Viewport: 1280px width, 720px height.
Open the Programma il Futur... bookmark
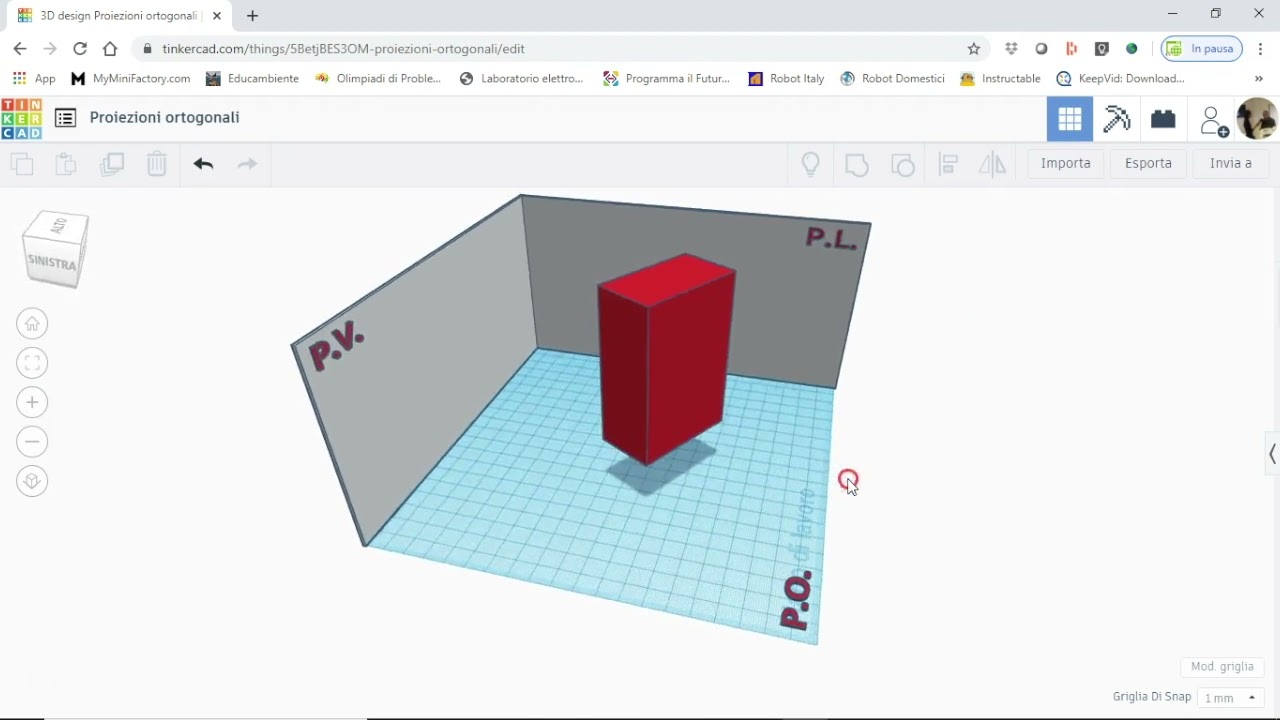point(666,78)
